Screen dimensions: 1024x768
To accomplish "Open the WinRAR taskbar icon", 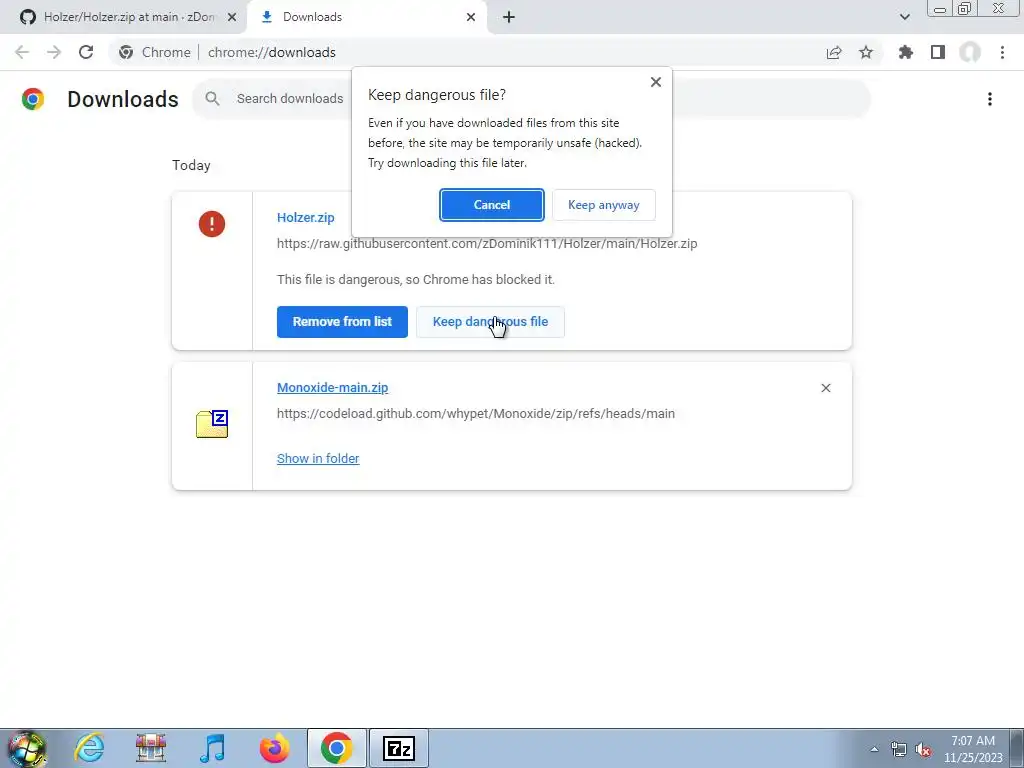I will click(x=151, y=748).
